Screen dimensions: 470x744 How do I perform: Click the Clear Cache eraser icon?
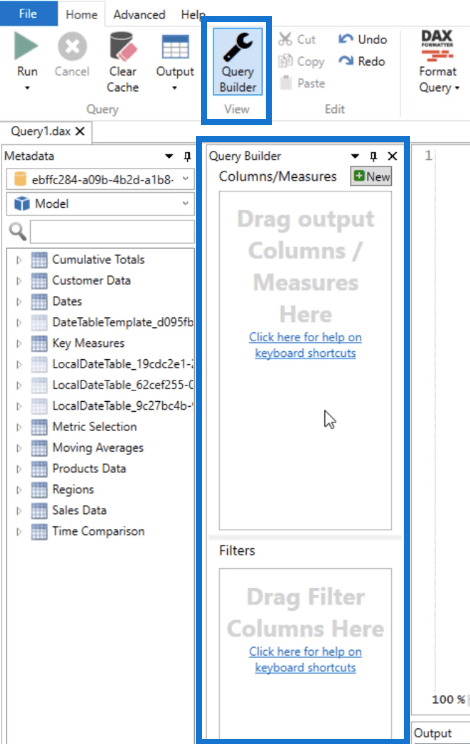click(x=123, y=46)
